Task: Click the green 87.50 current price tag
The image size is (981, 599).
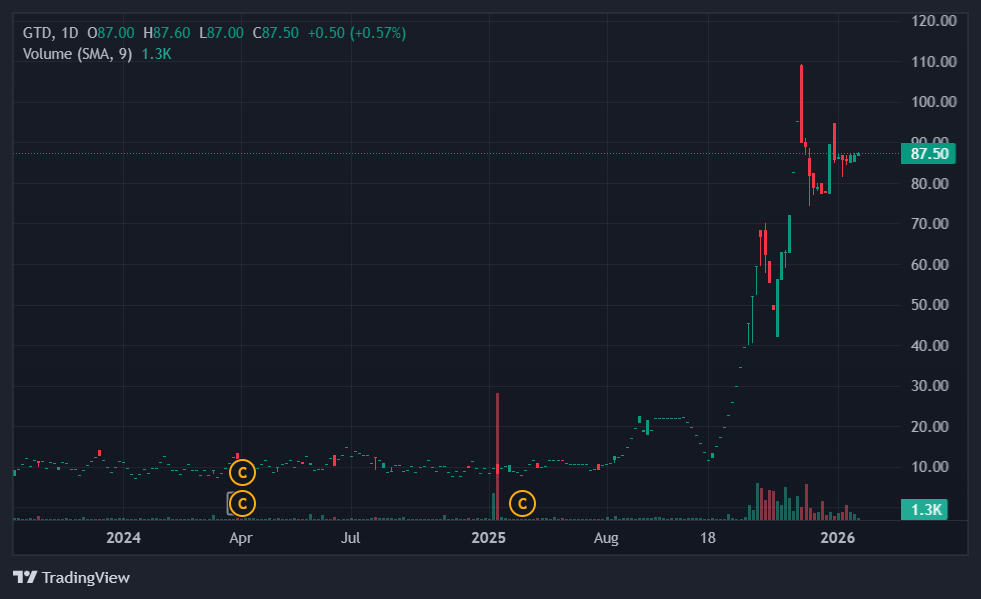Action: click(x=928, y=154)
